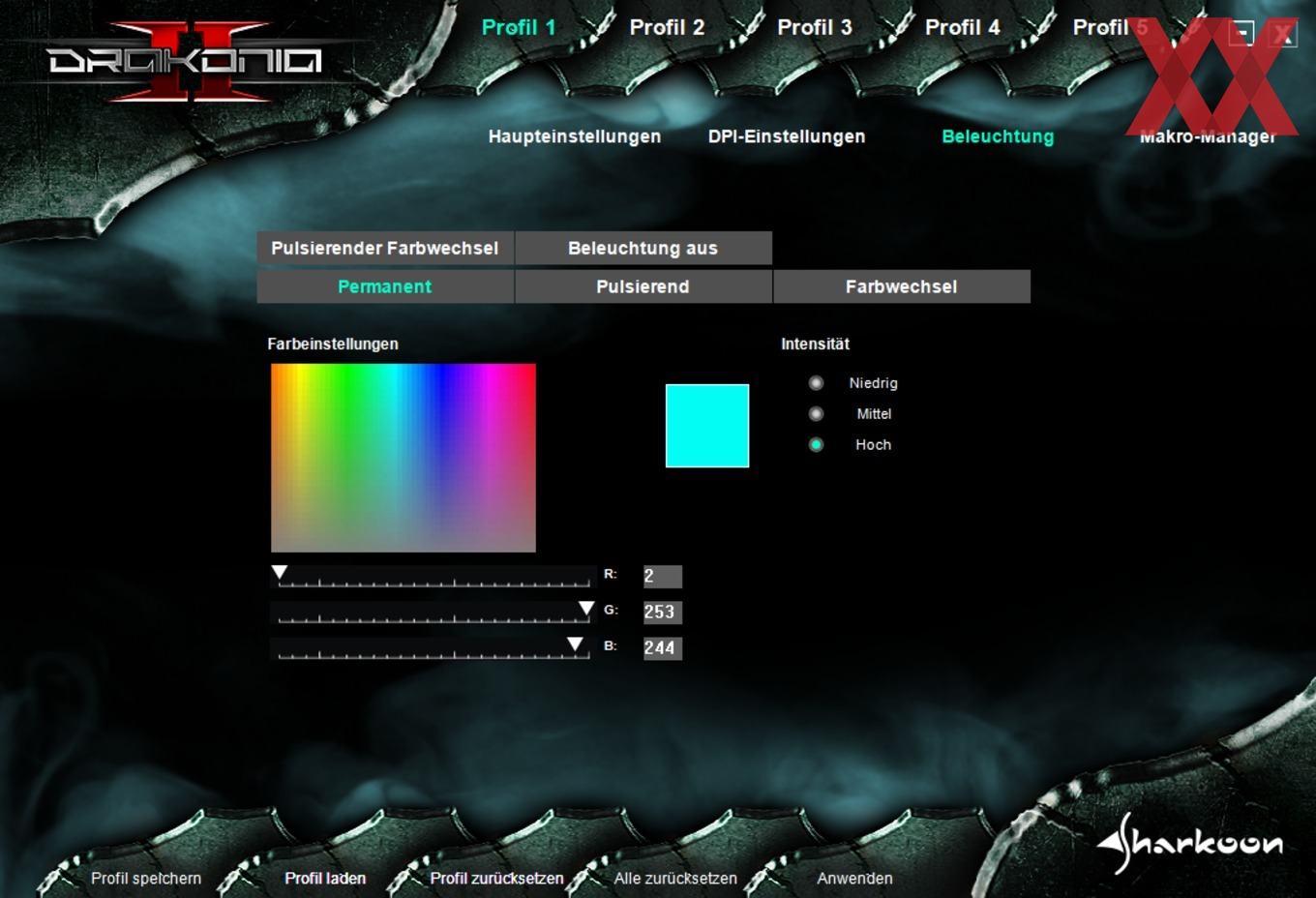Open Beleuchtung section
This screenshot has height=898, width=1316.
coord(998,136)
